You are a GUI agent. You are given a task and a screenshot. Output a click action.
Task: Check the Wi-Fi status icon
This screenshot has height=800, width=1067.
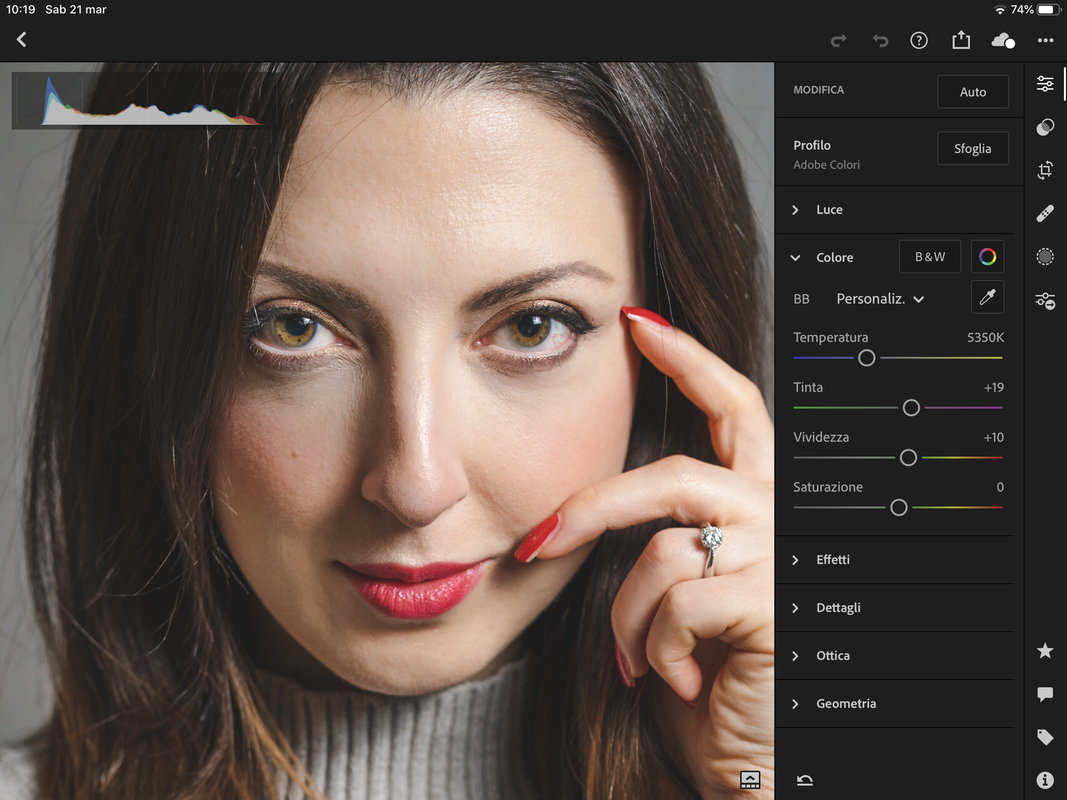click(x=1000, y=10)
